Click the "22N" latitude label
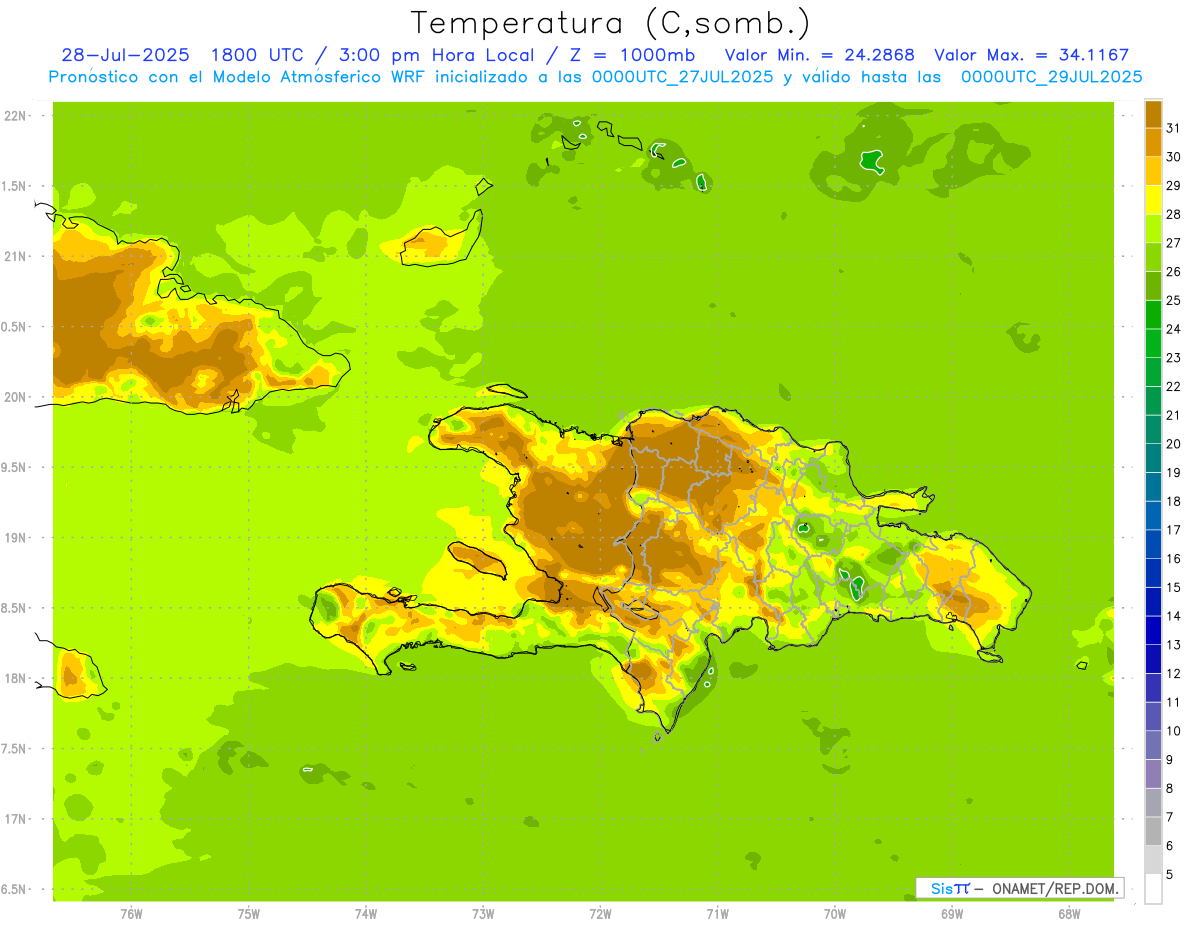This screenshot has height=927, width=1200. 15,116
